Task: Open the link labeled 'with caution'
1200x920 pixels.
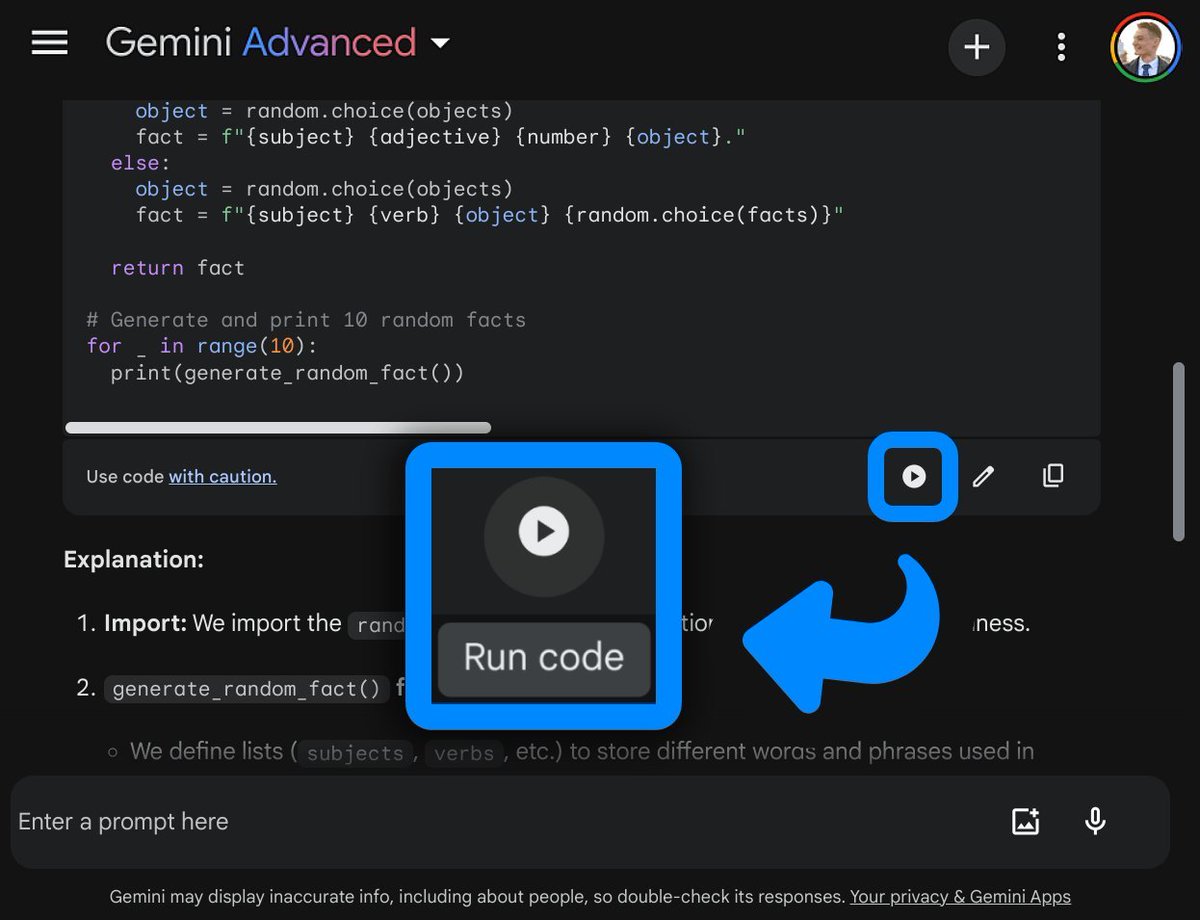Action: pyautogui.click(x=222, y=476)
